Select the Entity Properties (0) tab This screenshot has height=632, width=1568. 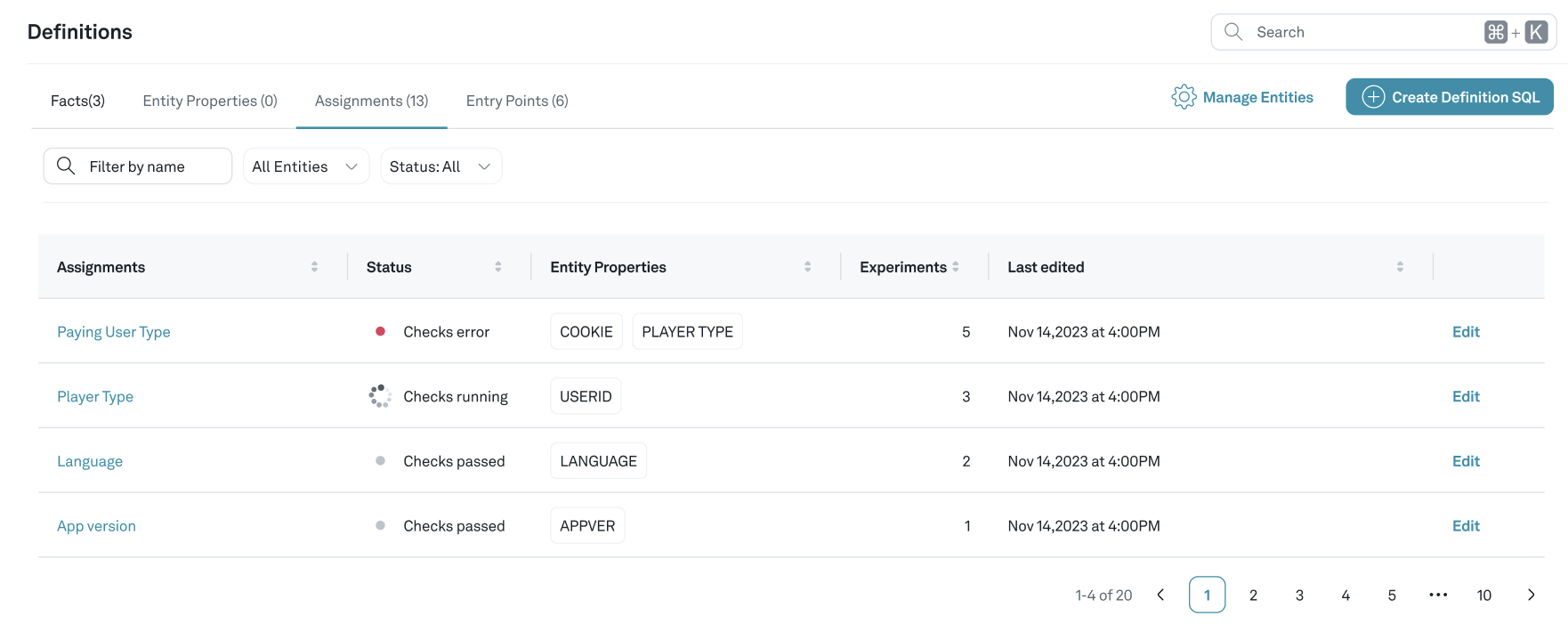click(210, 101)
